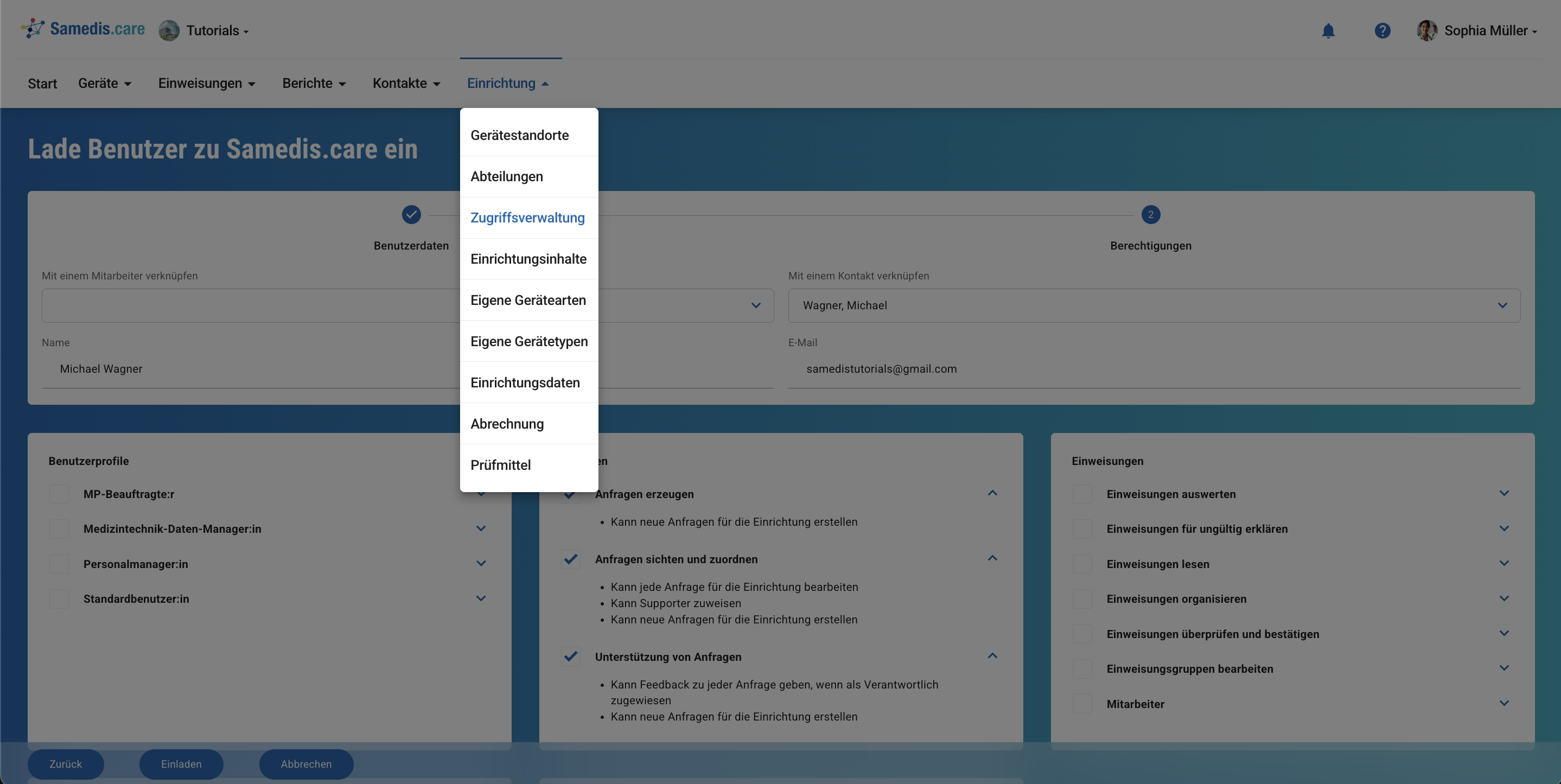Viewport: 1561px width, 784px height.
Task: Click the Samedis.care logo
Action: point(84,29)
